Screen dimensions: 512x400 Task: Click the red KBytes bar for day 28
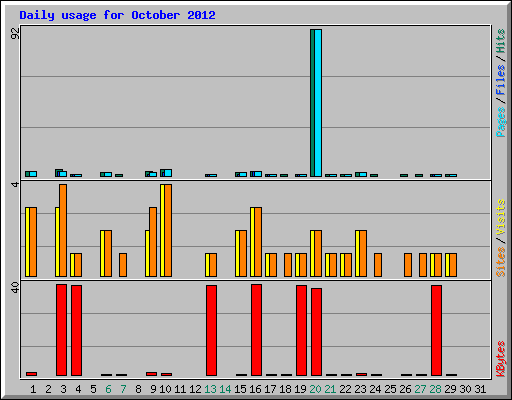[x=436, y=330]
